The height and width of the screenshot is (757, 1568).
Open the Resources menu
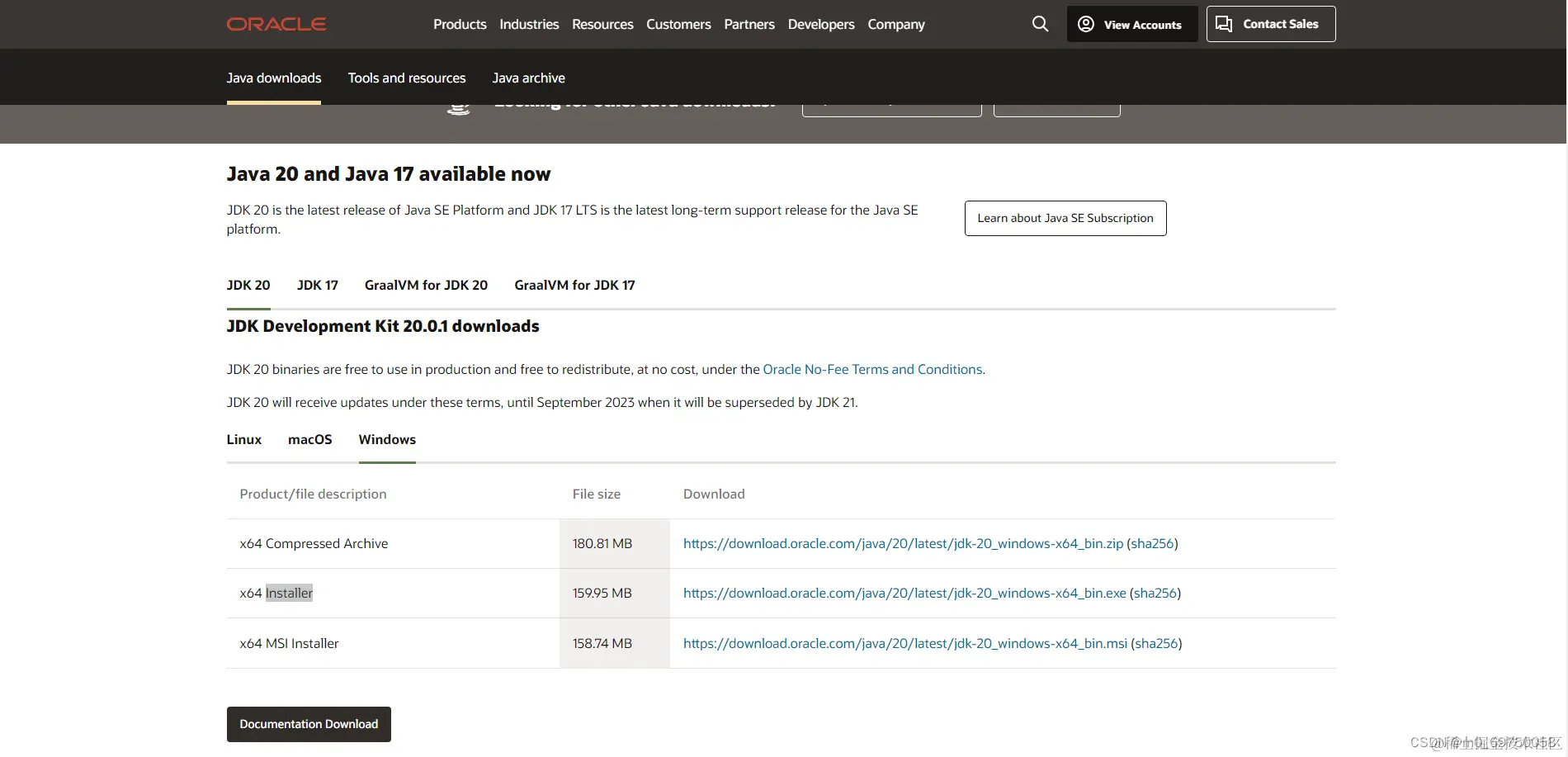point(602,24)
